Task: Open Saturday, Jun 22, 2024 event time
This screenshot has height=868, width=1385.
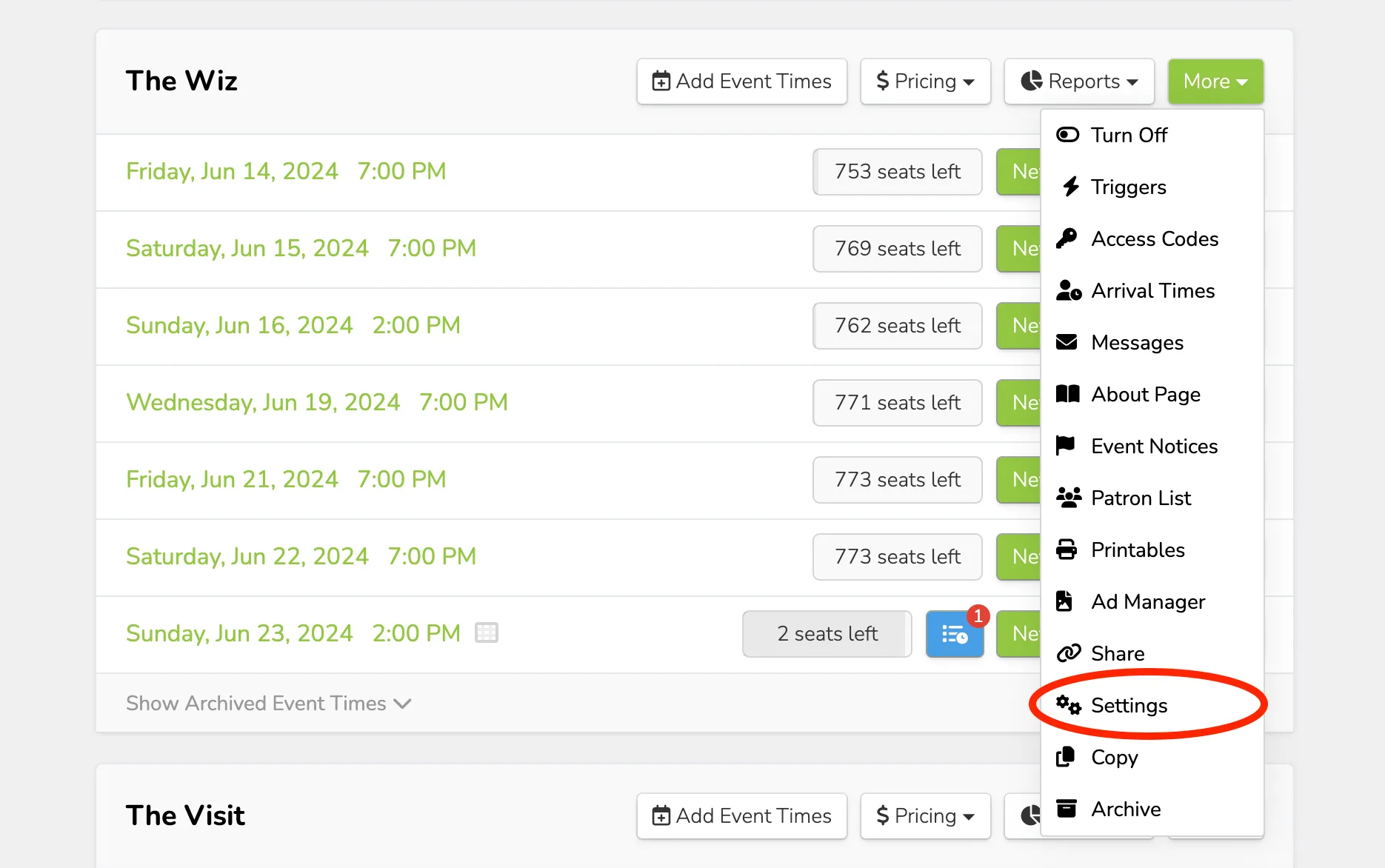Action: (301, 556)
